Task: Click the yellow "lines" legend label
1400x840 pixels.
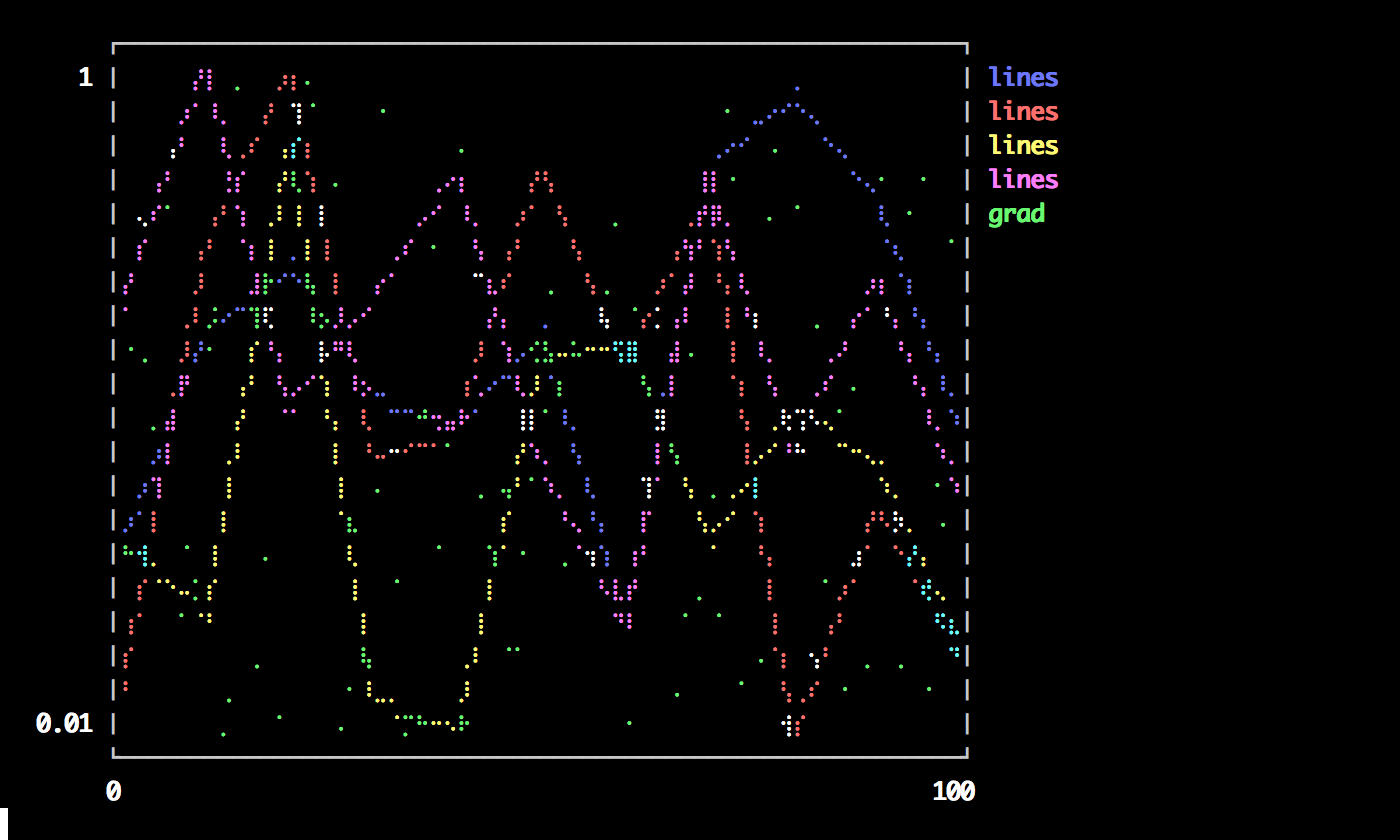Action: [1022, 145]
